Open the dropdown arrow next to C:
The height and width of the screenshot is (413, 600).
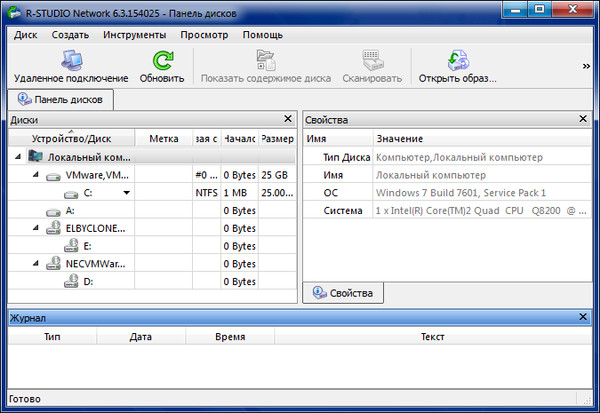pyautogui.click(x=127, y=193)
